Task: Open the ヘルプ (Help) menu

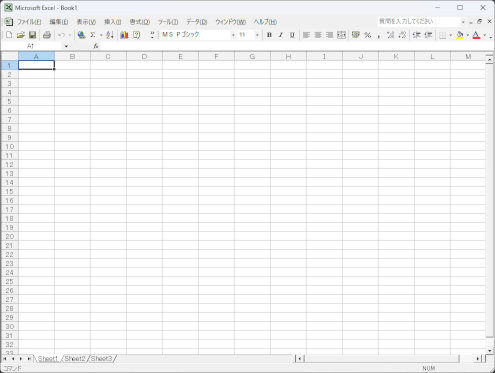Action: tap(265, 22)
